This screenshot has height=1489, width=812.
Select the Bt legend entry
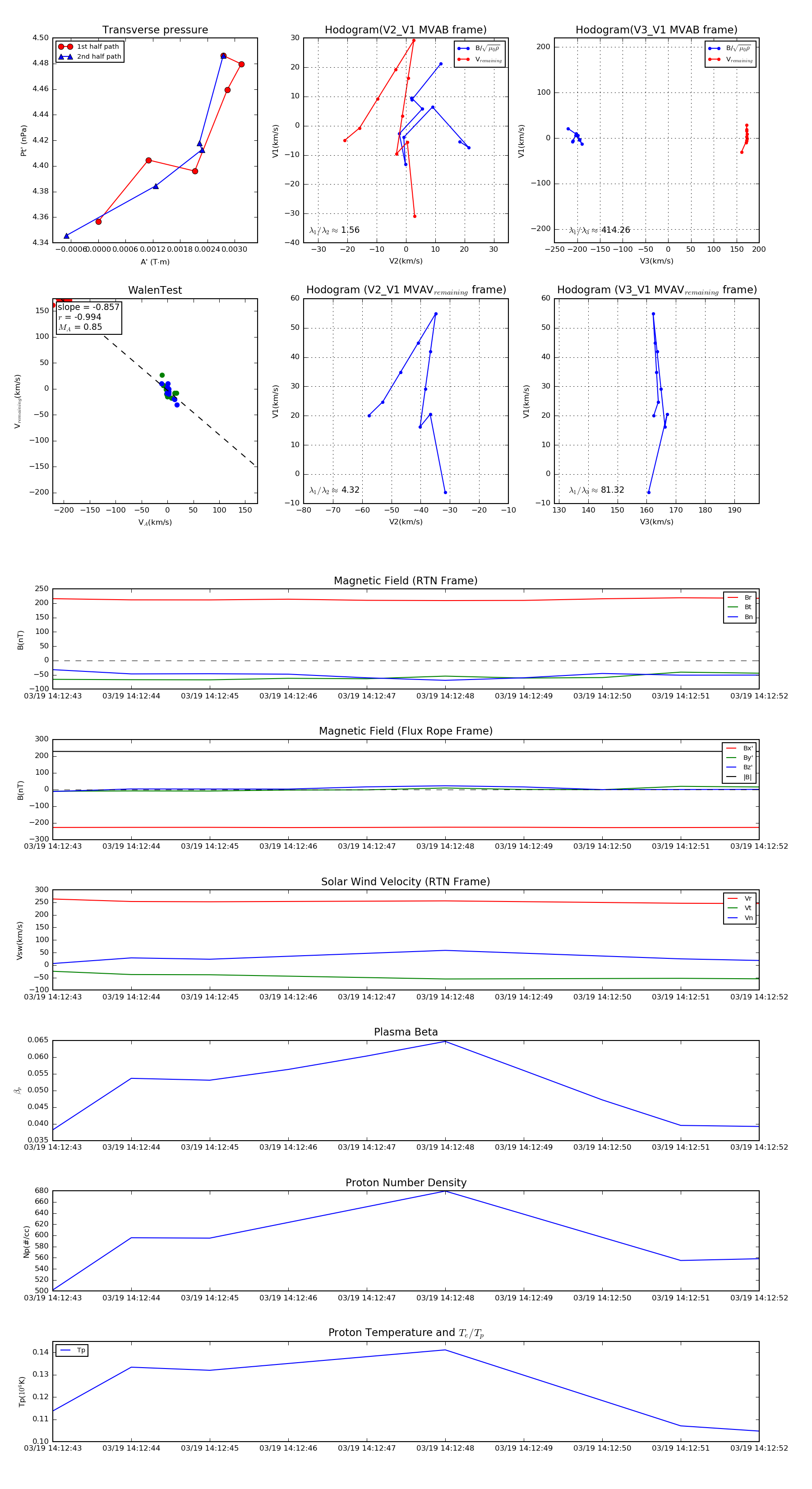pyautogui.click(x=740, y=607)
